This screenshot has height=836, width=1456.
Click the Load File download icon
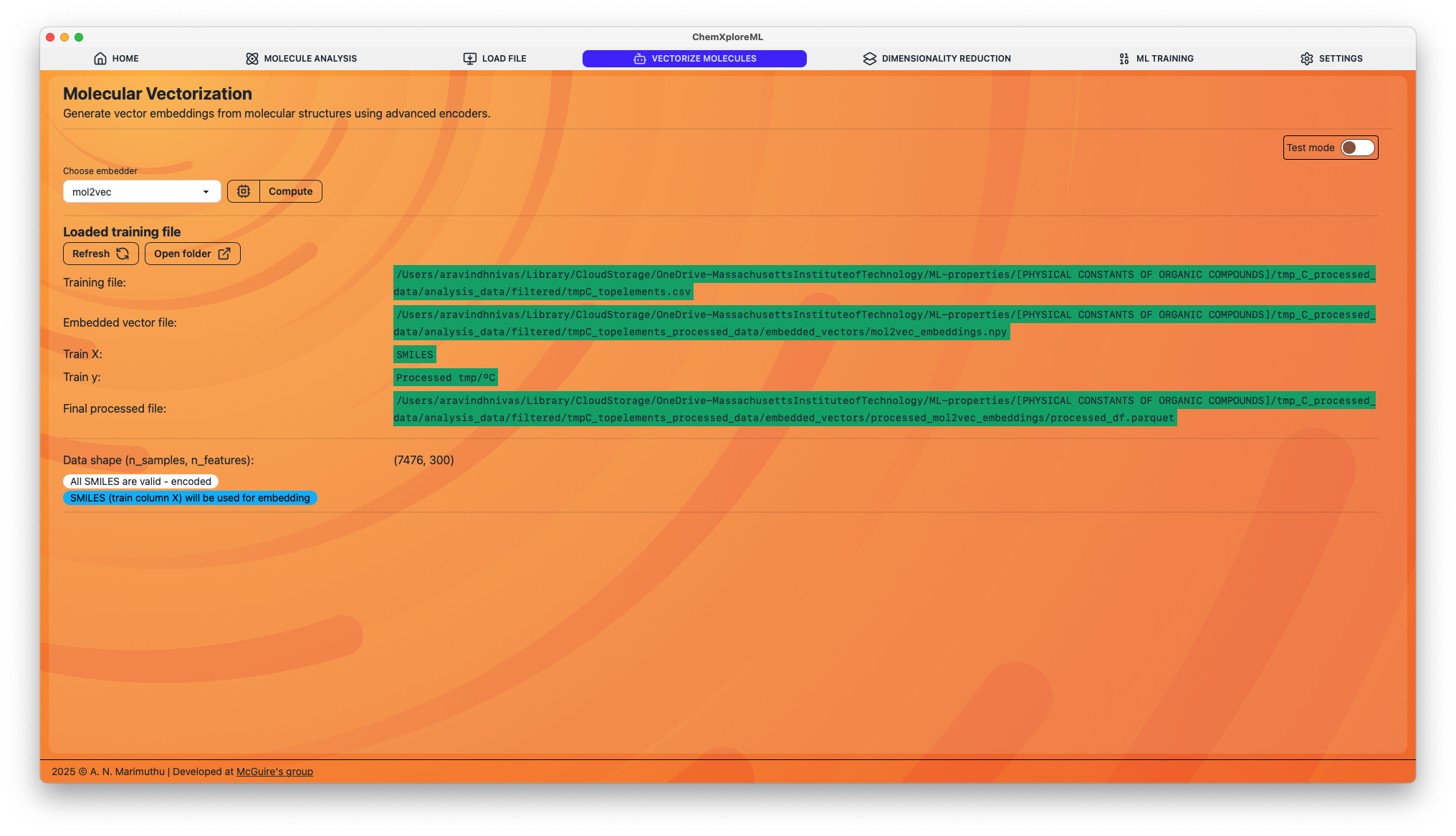470,59
